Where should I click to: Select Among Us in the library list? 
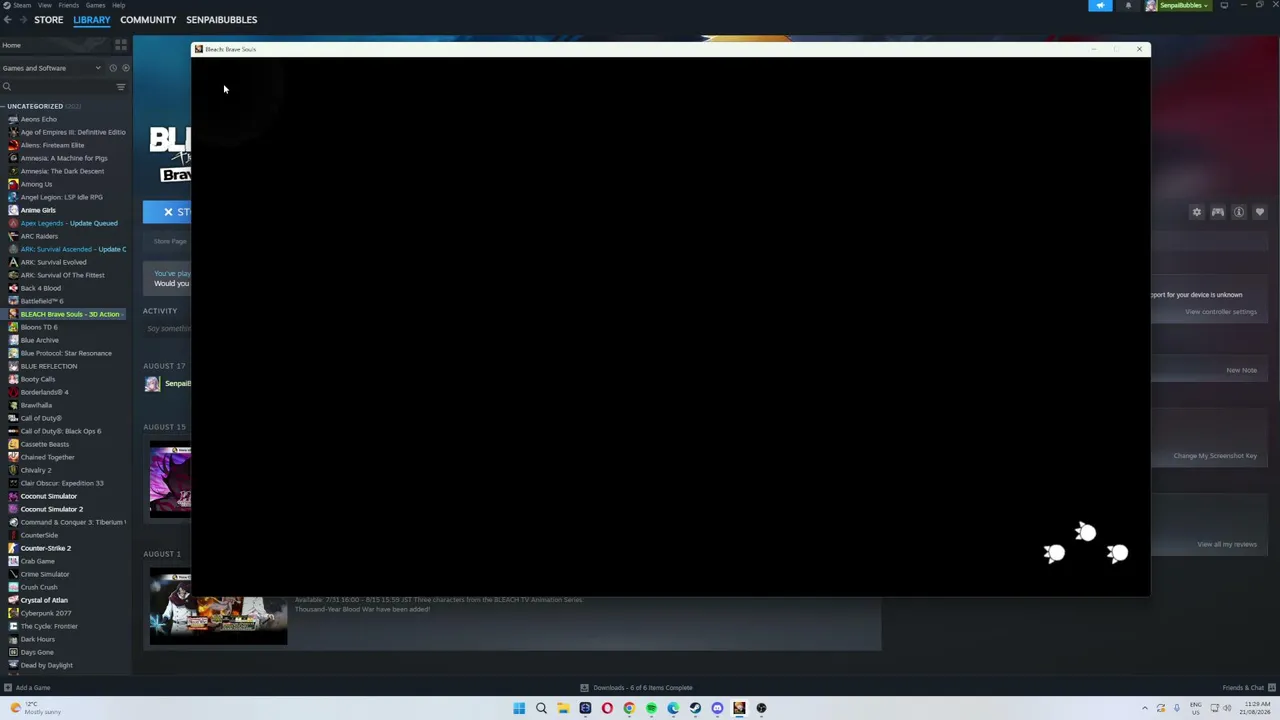(x=36, y=184)
